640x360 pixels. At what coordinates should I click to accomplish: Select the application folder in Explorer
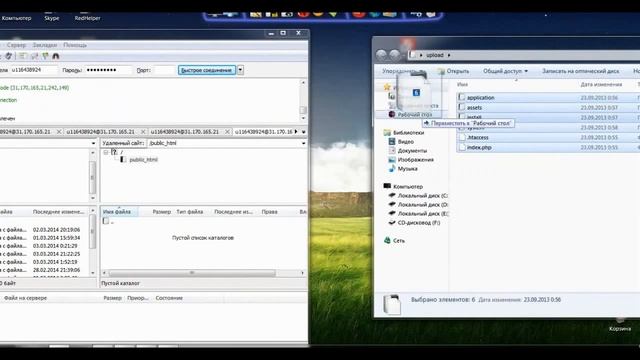pyautogui.click(x=480, y=98)
